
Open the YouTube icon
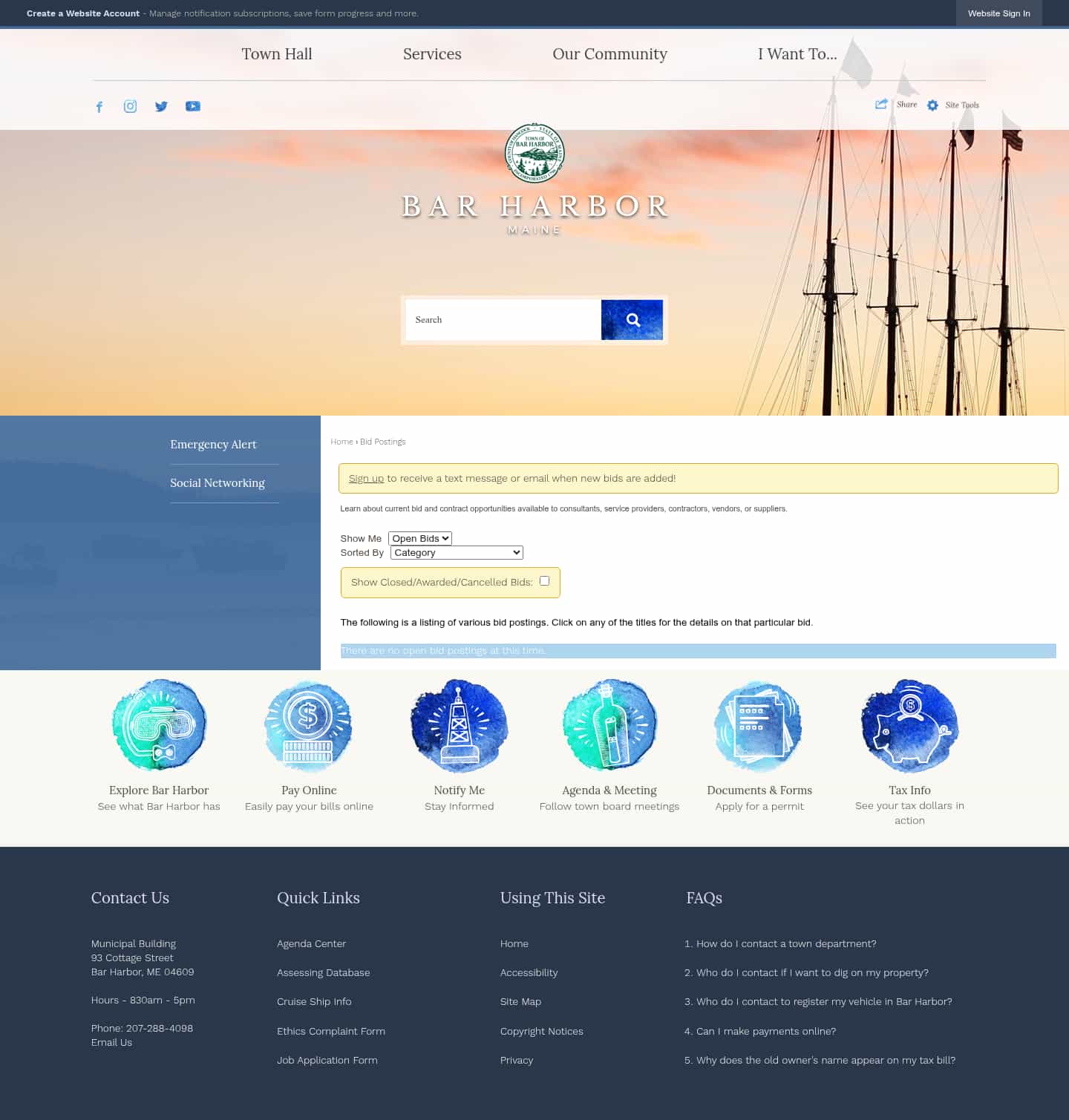pos(193,106)
